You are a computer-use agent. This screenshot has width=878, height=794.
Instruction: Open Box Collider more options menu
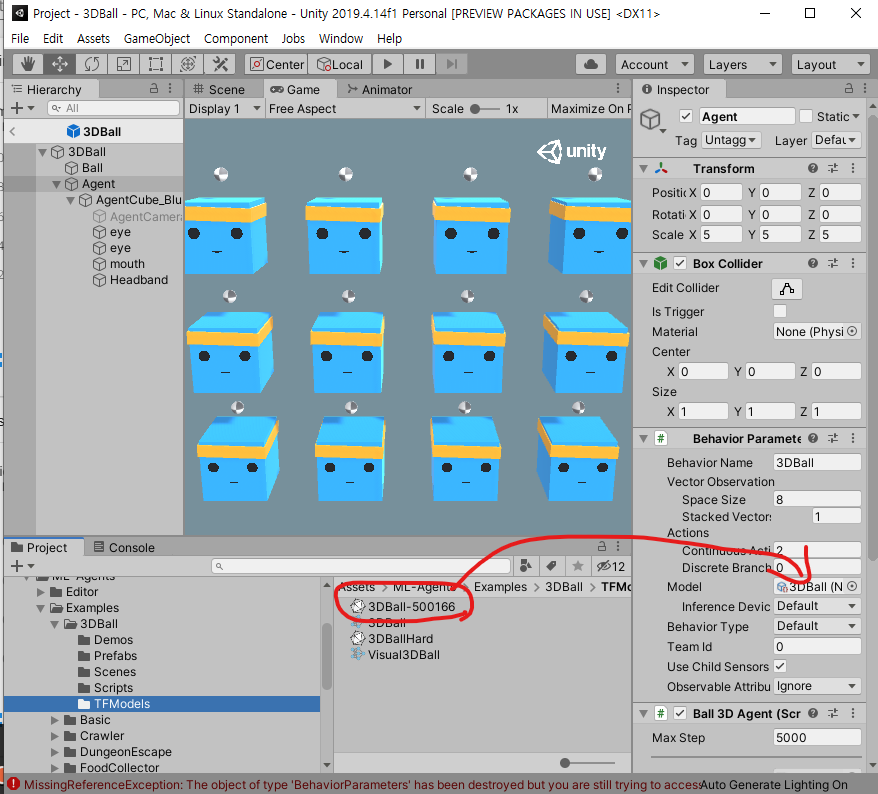point(853,263)
